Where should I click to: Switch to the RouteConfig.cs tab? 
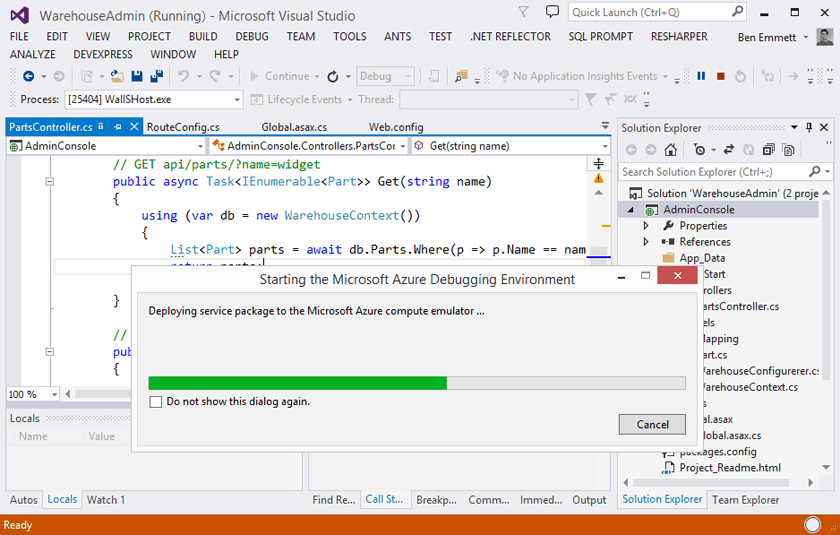(x=183, y=127)
